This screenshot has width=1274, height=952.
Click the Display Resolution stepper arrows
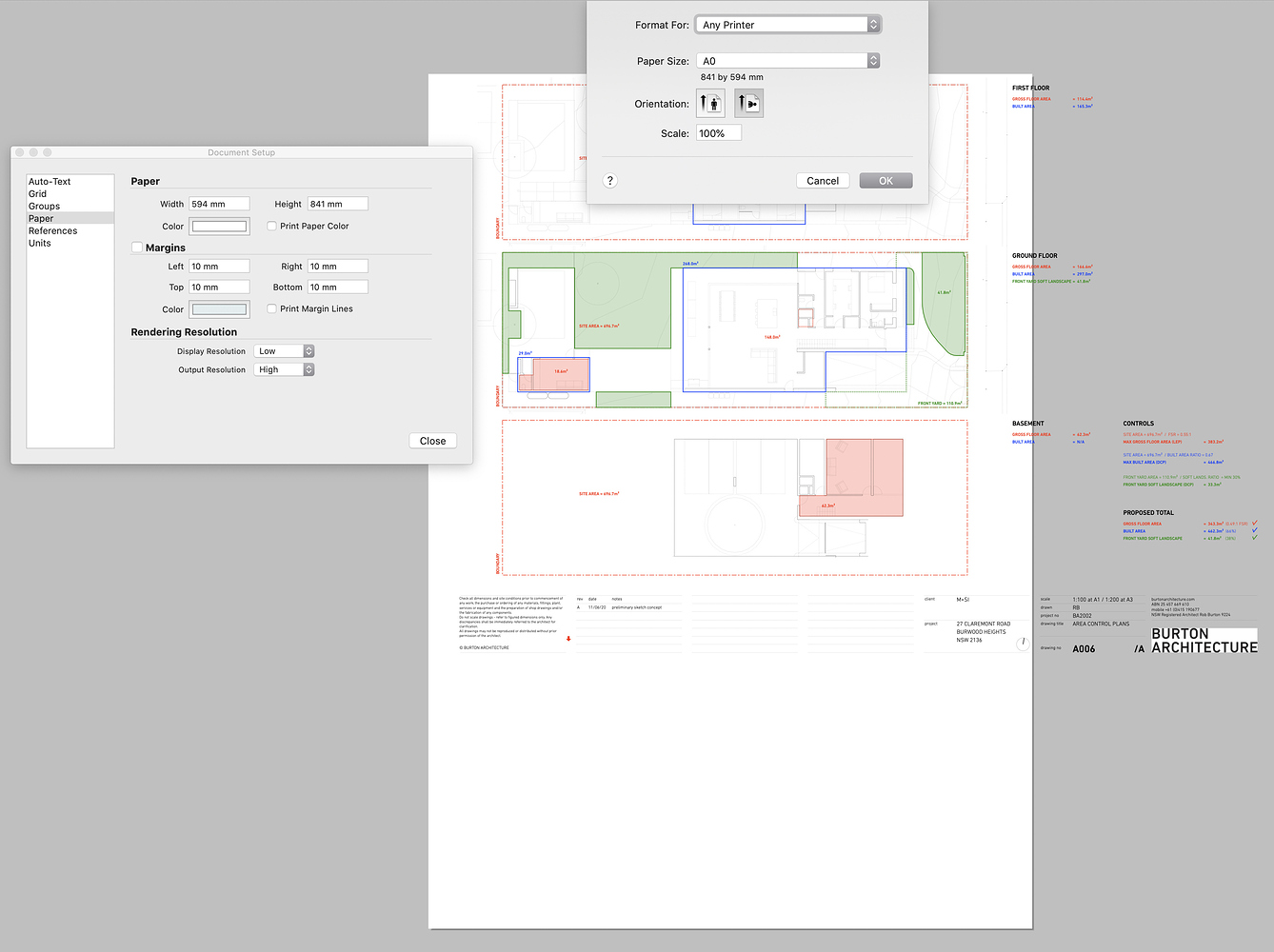pos(308,350)
